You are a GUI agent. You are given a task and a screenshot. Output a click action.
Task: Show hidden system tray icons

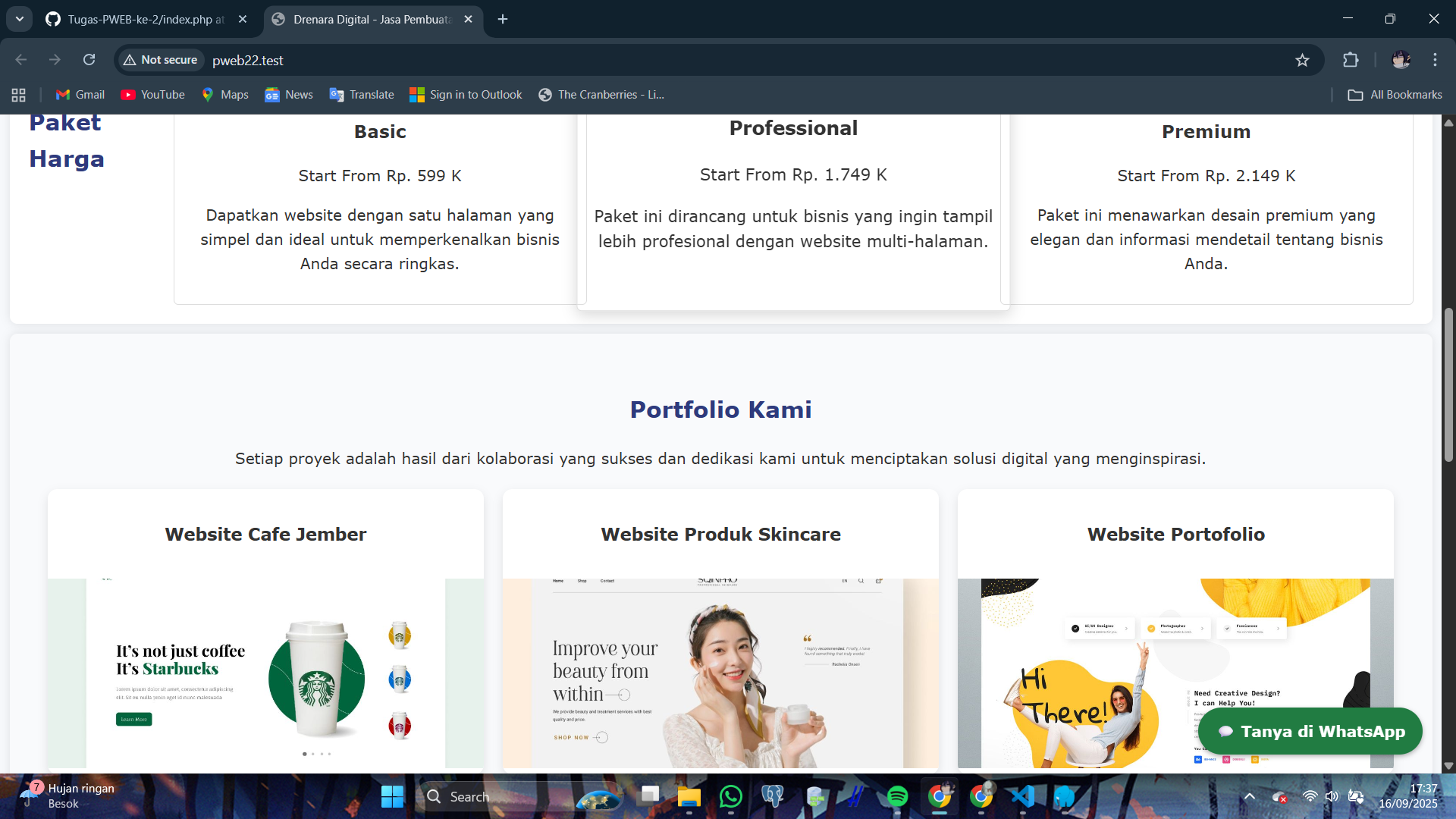click(1249, 796)
